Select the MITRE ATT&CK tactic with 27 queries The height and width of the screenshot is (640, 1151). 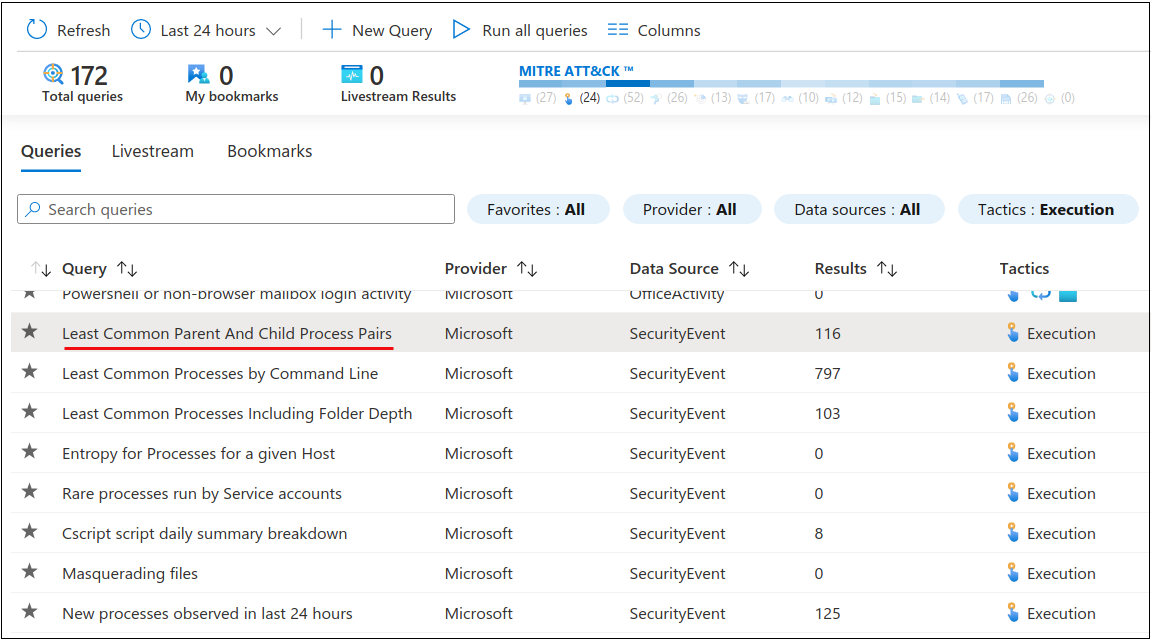pyautogui.click(x=526, y=98)
